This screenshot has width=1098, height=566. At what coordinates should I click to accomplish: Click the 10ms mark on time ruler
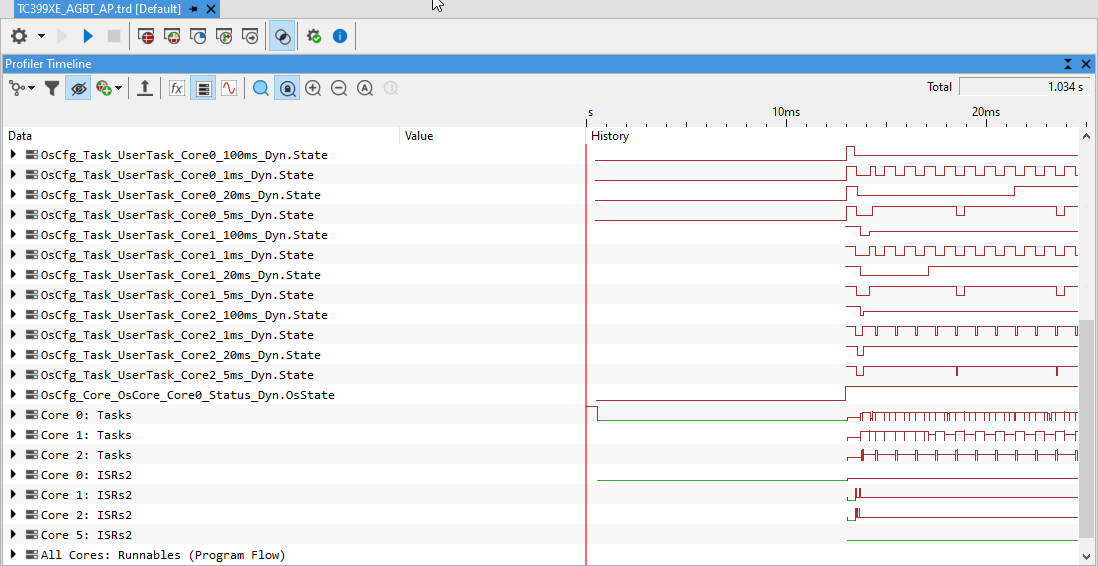786,112
